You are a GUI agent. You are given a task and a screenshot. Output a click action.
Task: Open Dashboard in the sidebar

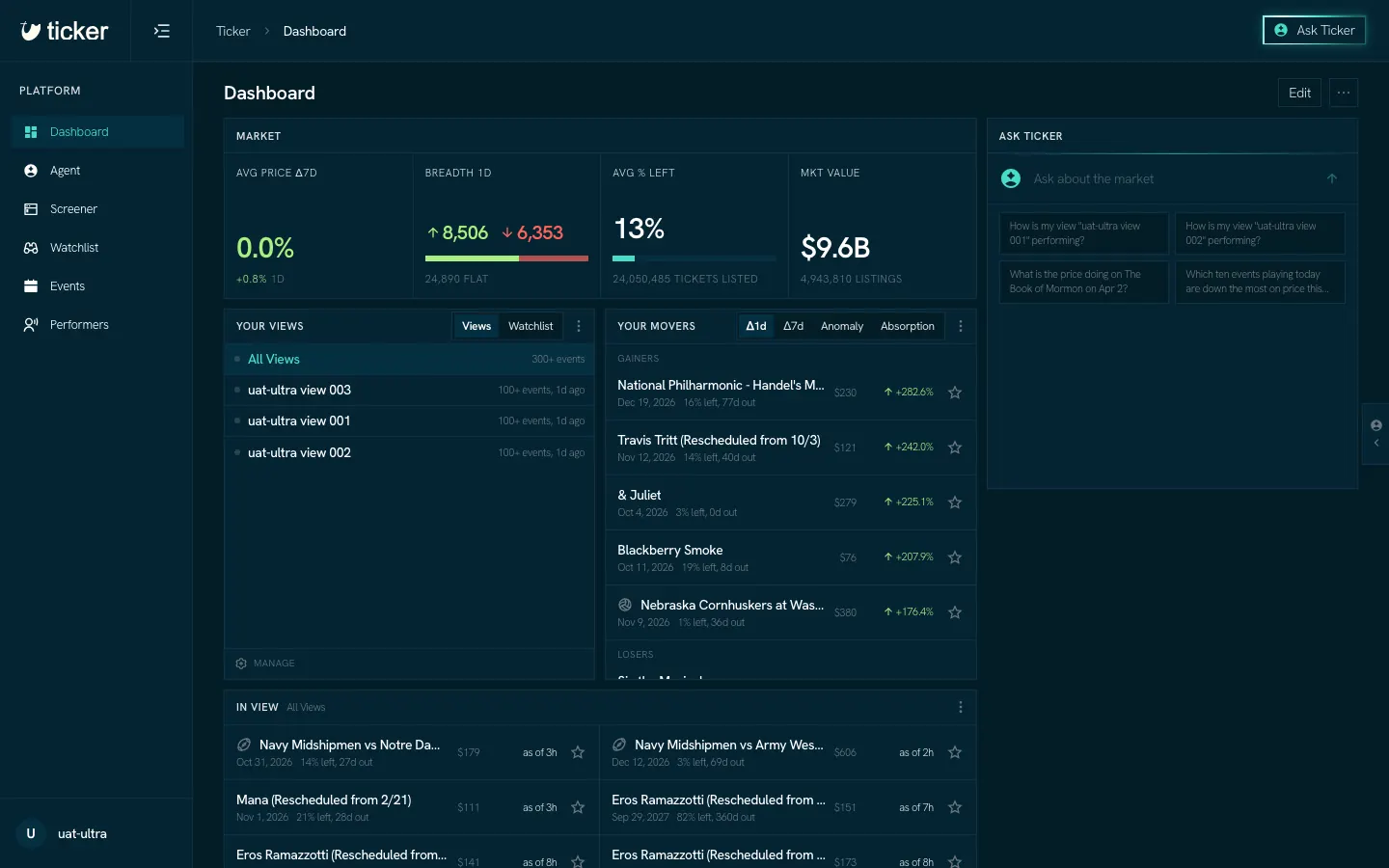click(97, 132)
